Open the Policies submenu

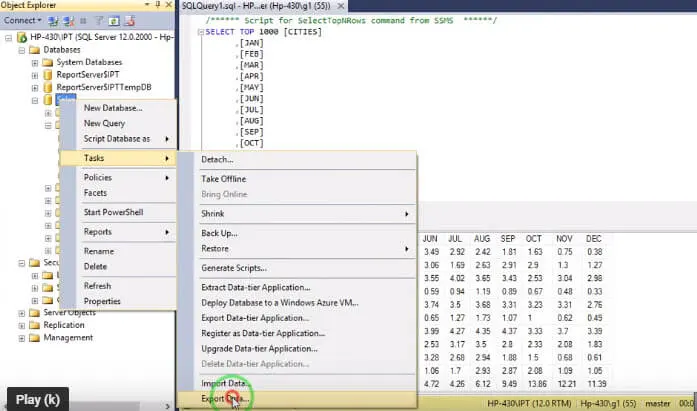point(118,177)
